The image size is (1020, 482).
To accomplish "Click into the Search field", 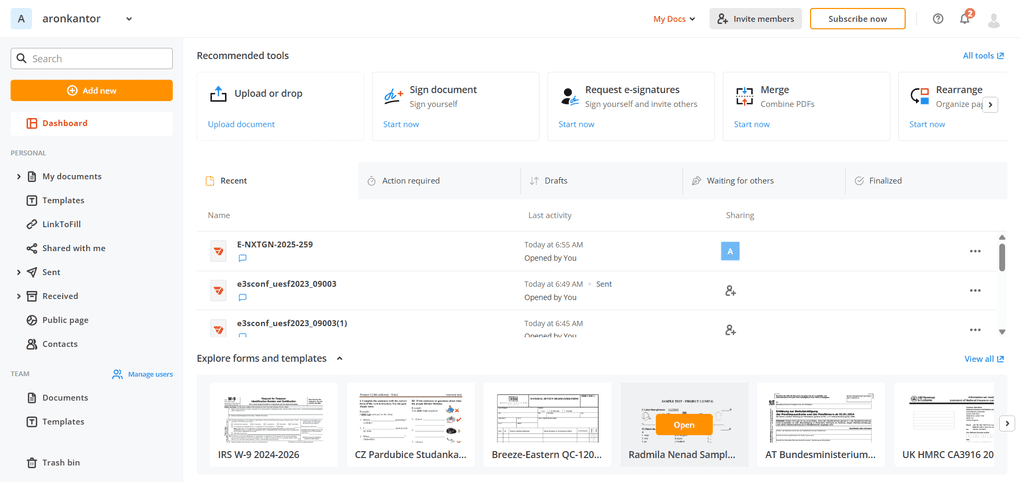I will 92,59.
